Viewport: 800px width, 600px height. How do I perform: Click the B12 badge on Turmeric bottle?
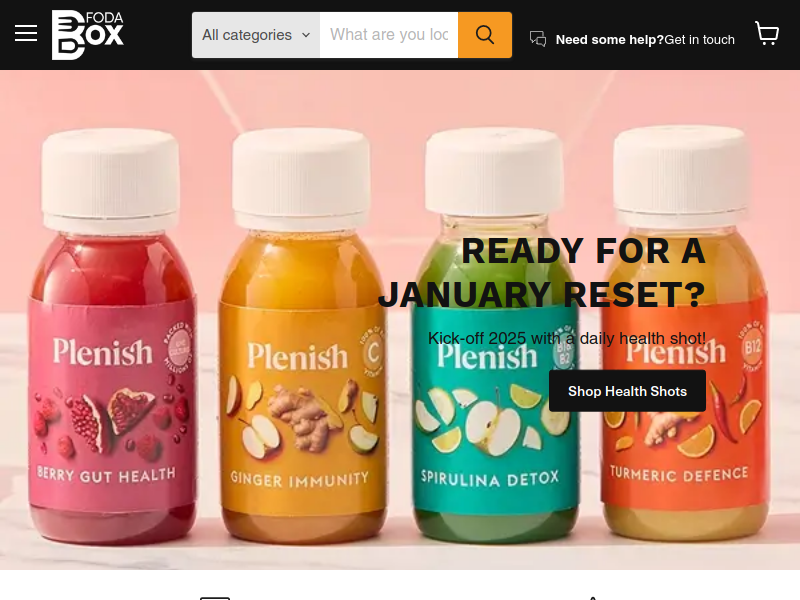[x=752, y=347]
